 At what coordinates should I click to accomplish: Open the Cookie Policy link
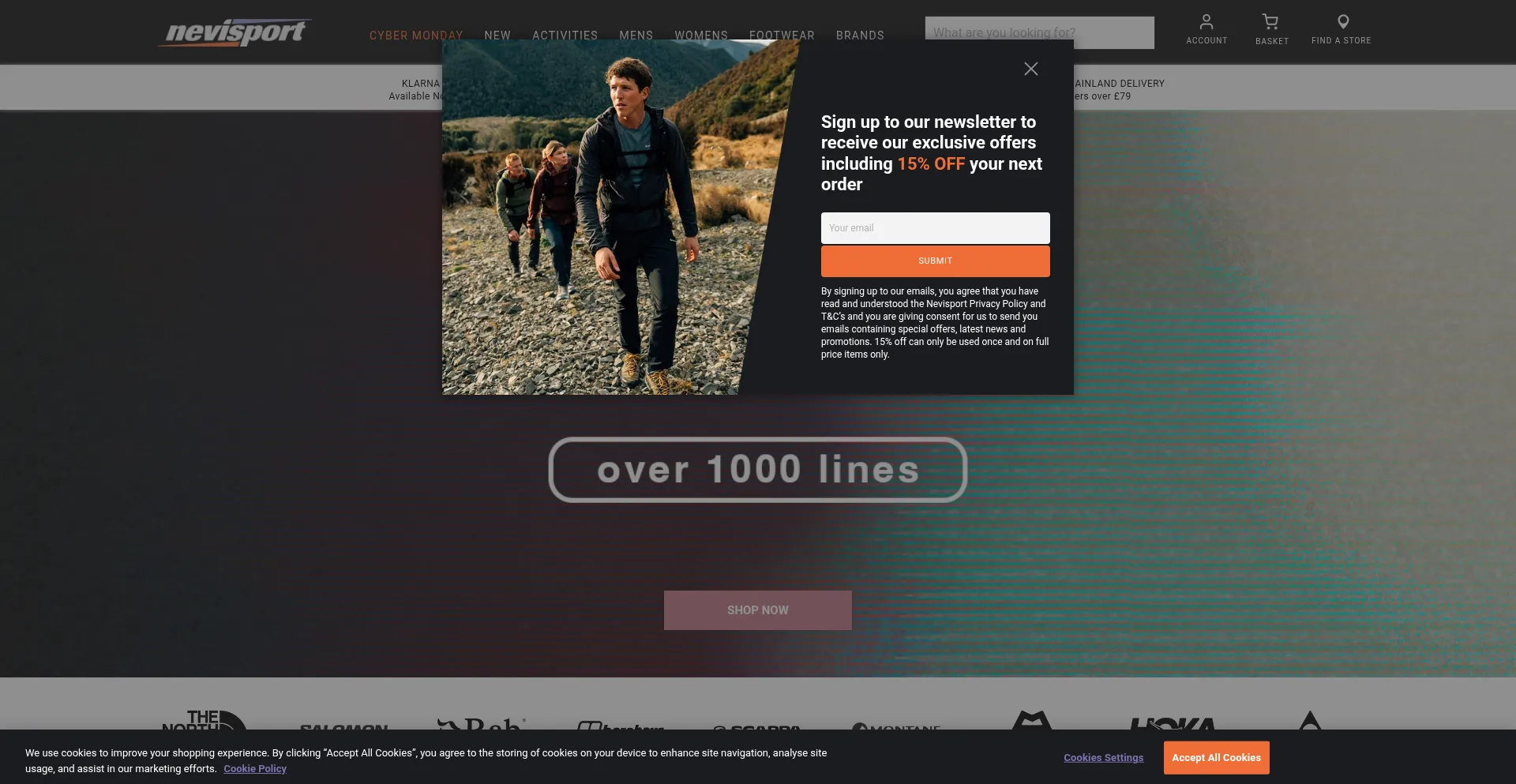pos(254,769)
